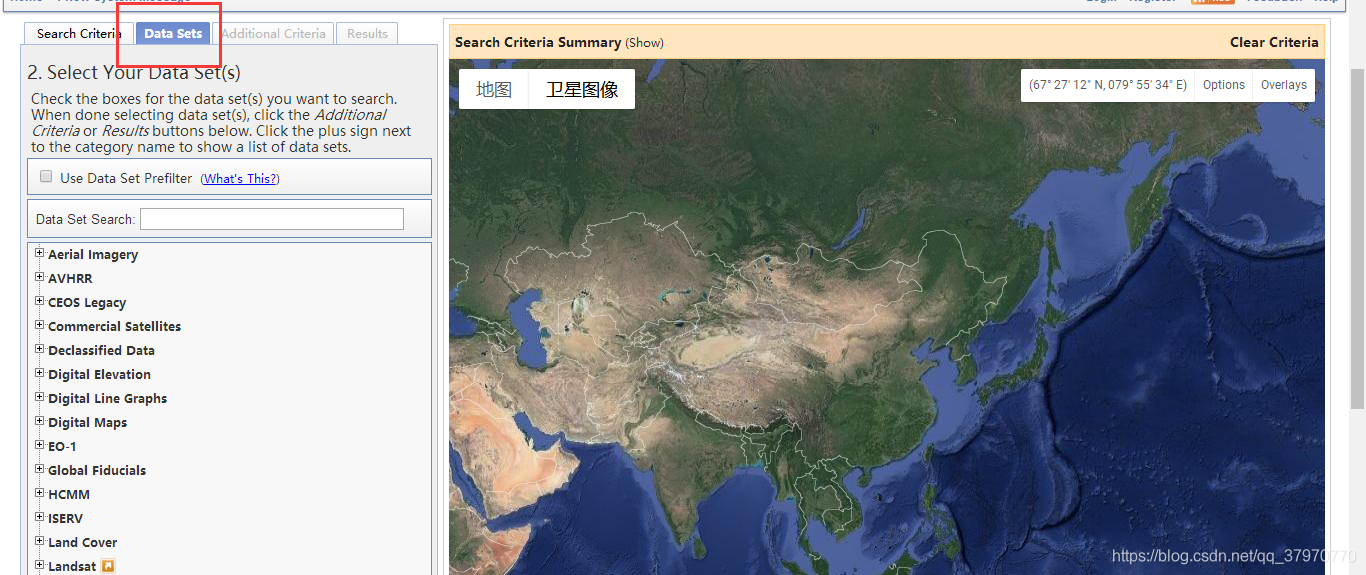The height and width of the screenshot is (575, 1366).
Task: Select the Aerial Imagery label
Action: pos(93,254)
